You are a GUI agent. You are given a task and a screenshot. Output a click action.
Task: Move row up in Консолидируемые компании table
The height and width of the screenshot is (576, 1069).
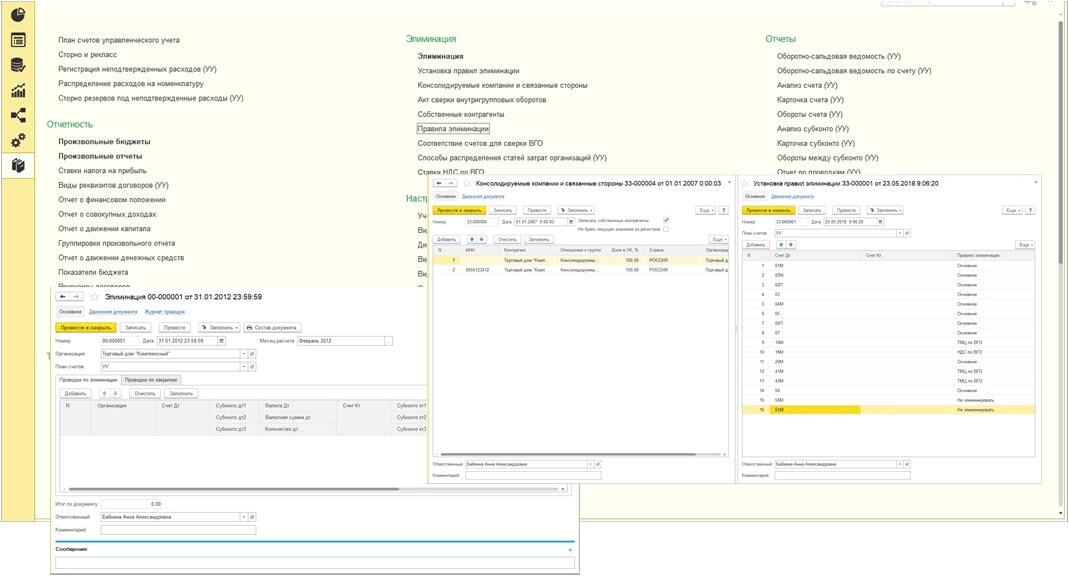[471, 239]
